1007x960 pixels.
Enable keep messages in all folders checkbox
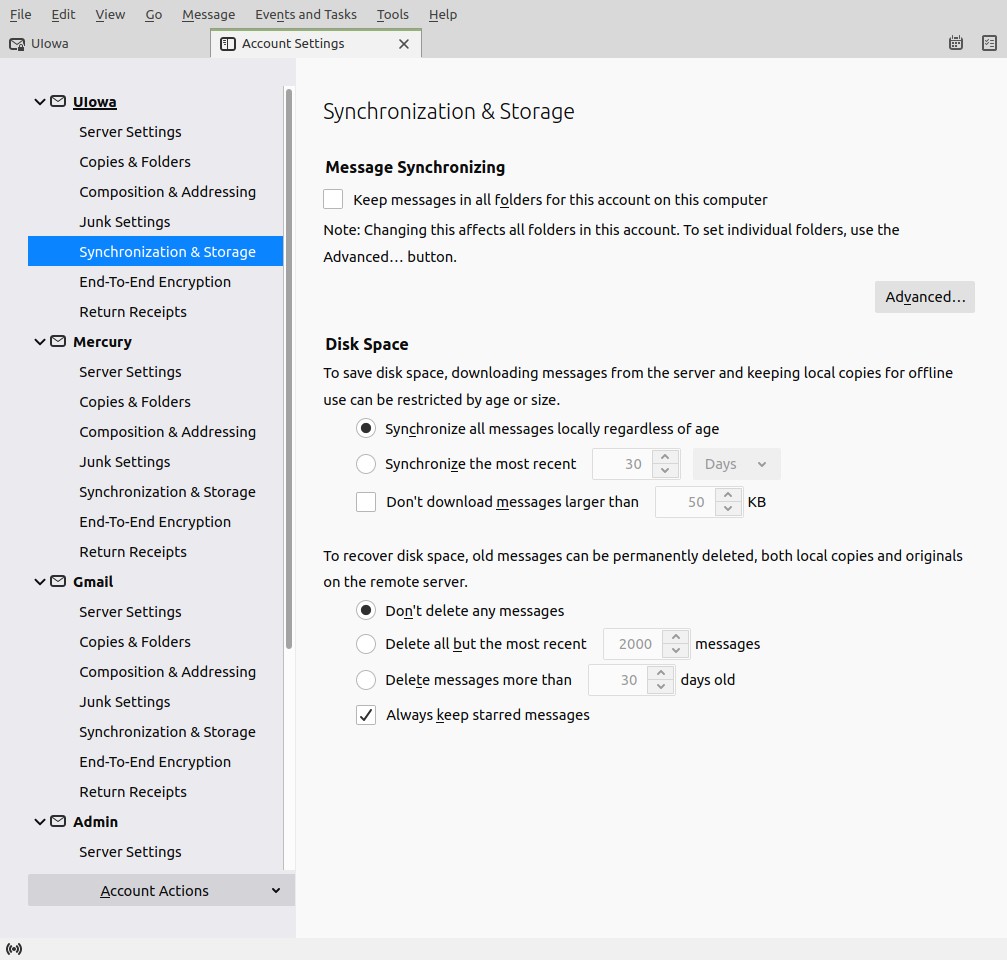coord(333,199)
